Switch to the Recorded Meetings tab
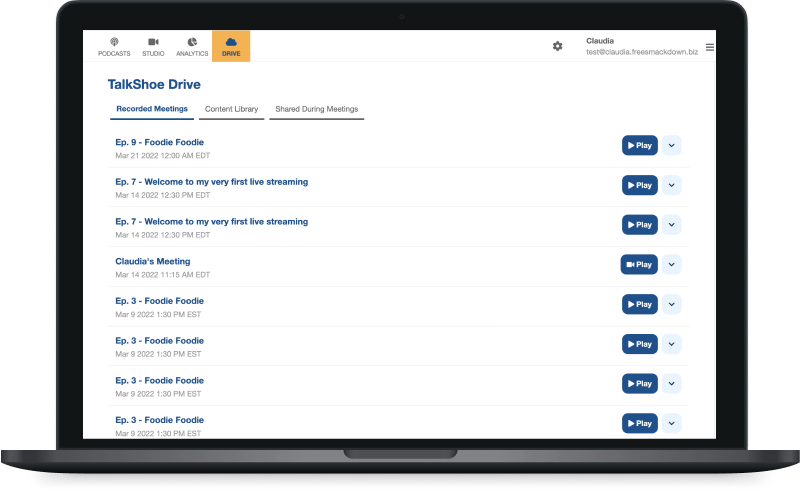 152,109
